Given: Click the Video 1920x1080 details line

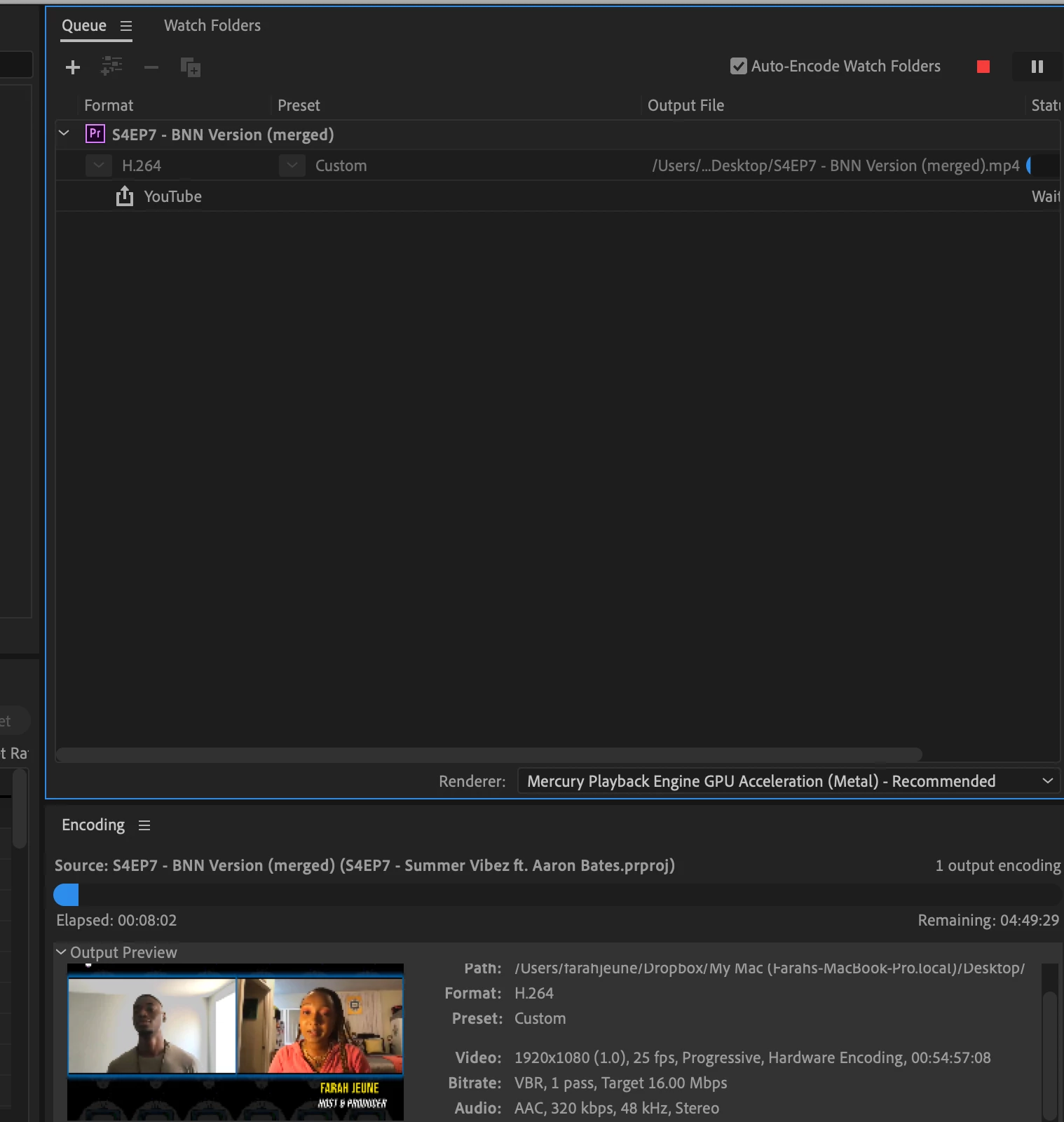Looking at the screenshot, I should coord(723,1057).
